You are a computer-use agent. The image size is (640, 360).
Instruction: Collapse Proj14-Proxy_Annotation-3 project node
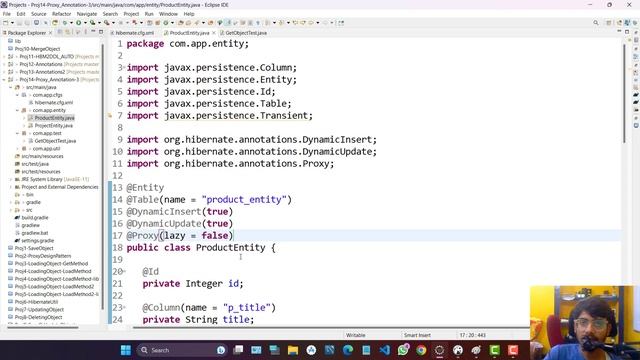pos(4,80)
